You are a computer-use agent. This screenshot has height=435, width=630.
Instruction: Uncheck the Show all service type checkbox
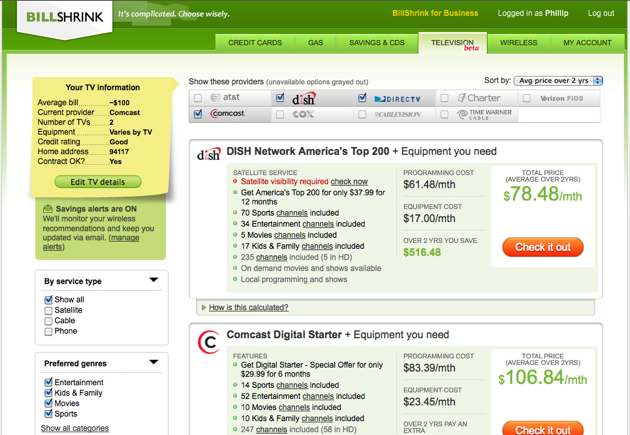coord(48,300)
